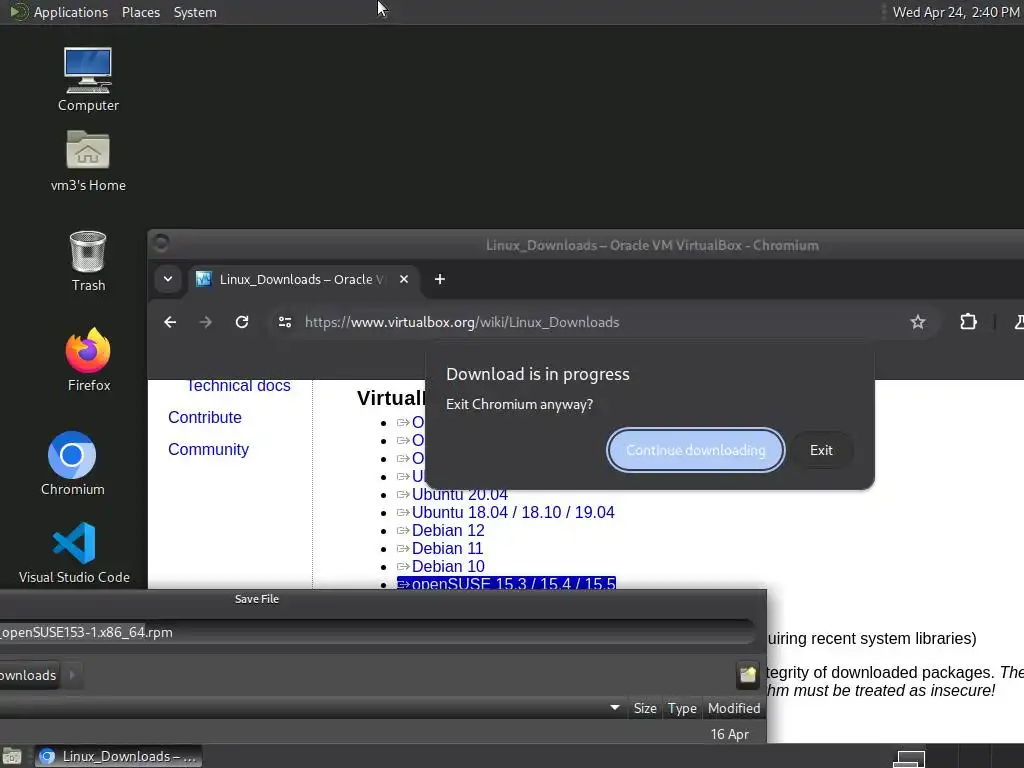
Task: Click the workspace switcher in bottom panel
Action: (909, 759)
